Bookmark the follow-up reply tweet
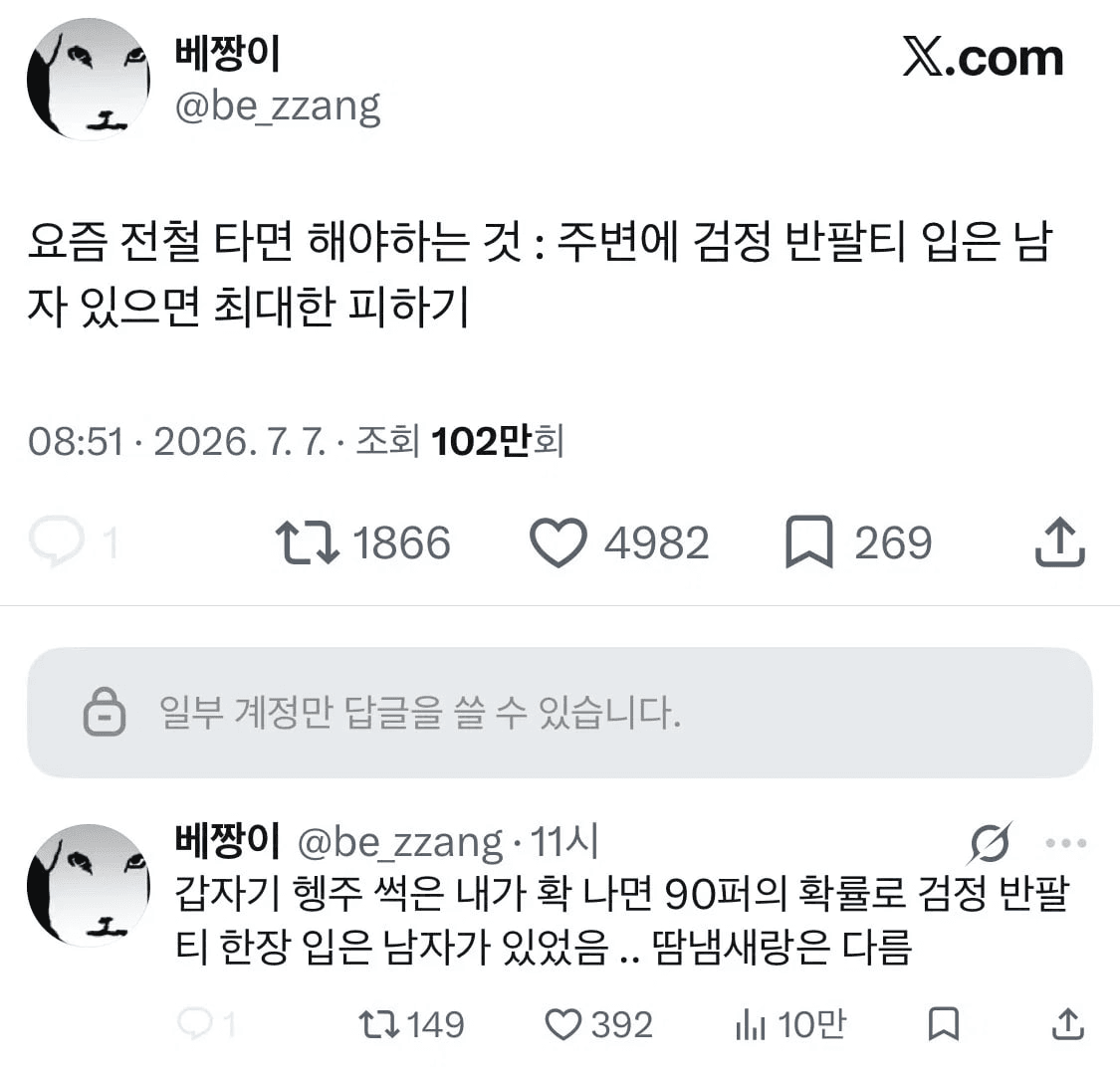1120x1075 pixels. pyautogui.click(x=943, y=1023)
